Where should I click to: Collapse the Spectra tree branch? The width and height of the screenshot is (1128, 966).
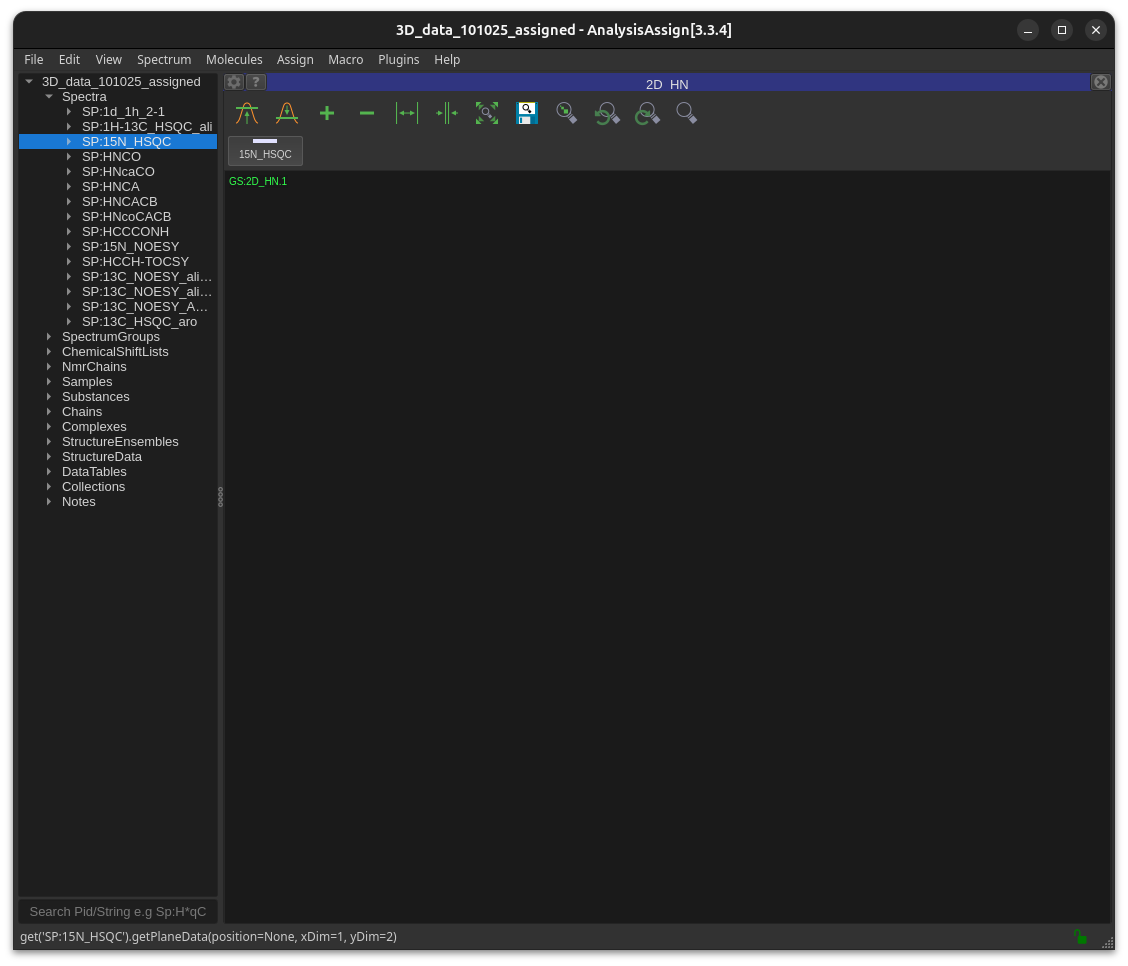49,97
